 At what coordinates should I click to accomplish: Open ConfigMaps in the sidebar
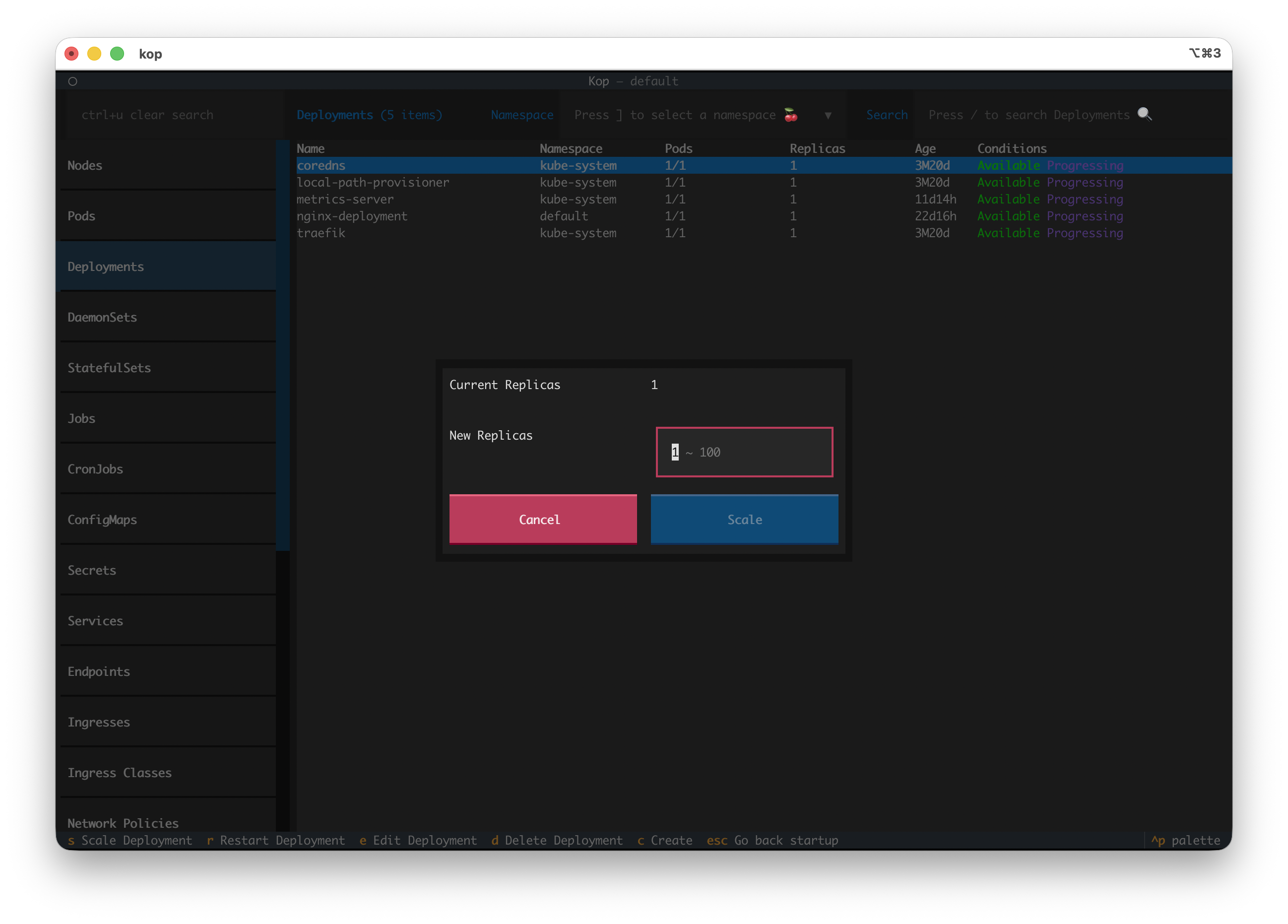point(168,519)
